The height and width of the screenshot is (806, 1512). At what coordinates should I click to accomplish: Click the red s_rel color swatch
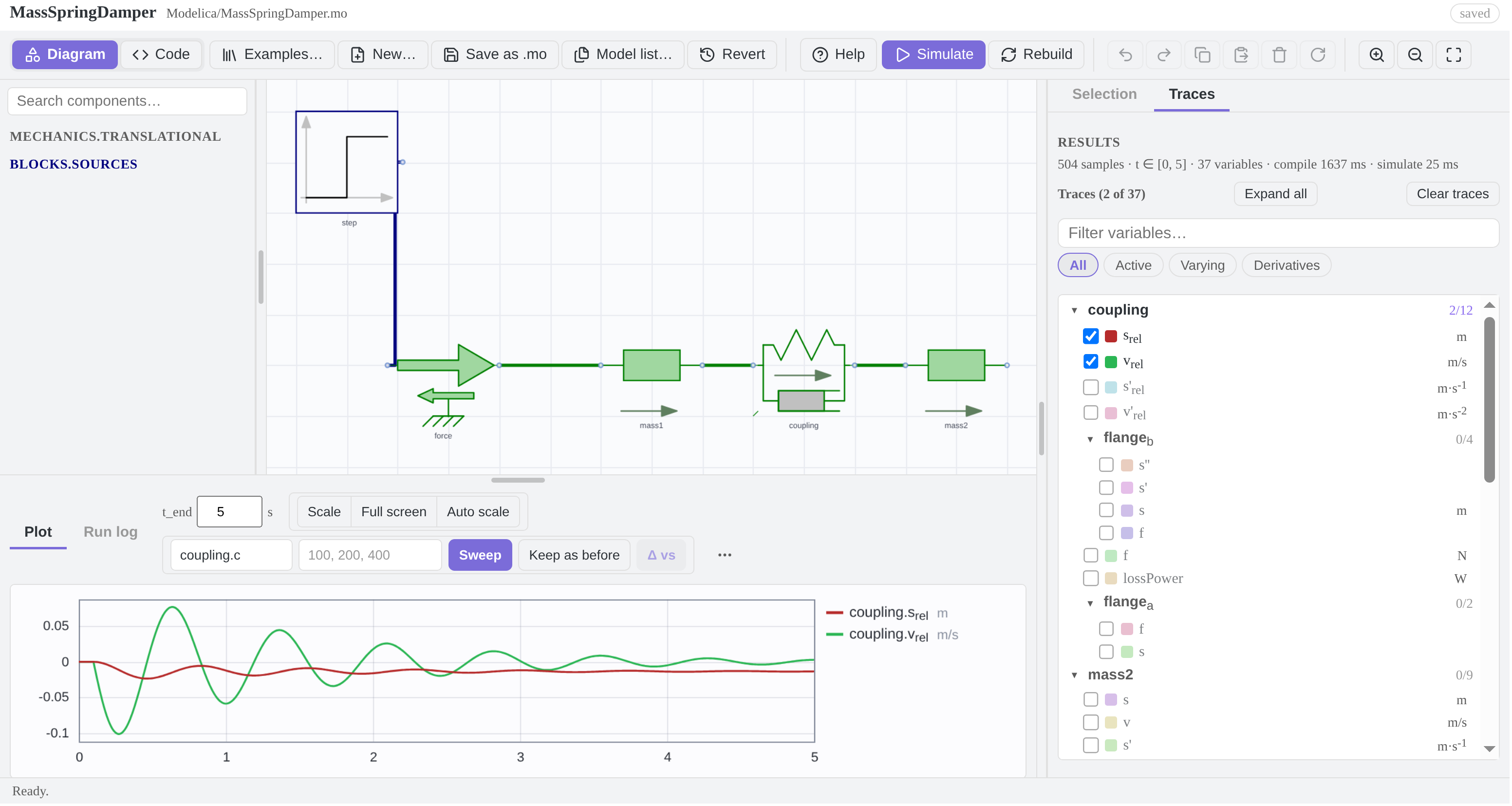[x=1111, y=337]
